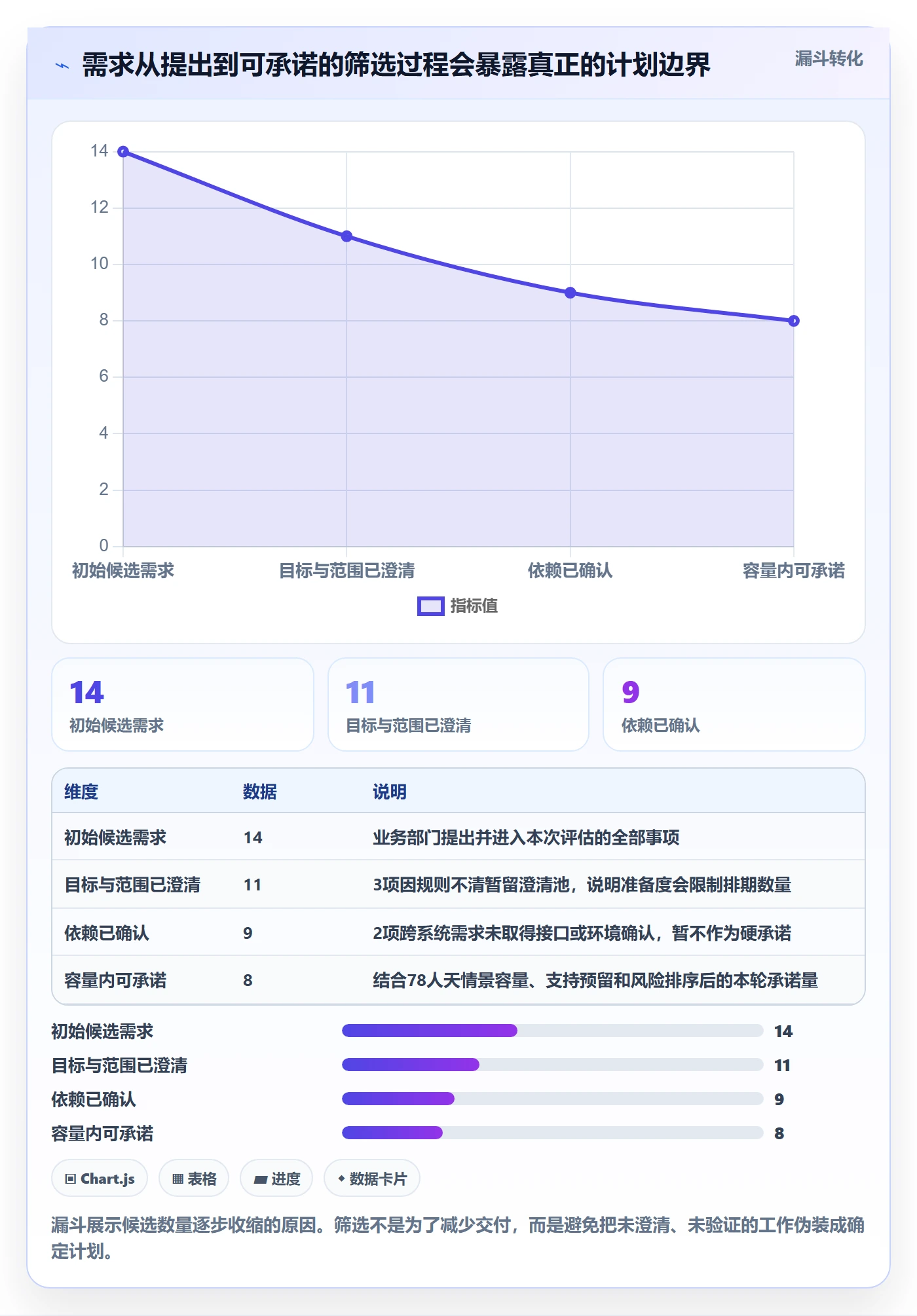Click the 说明 column header

pyautogui.click(x=390, y=792)
